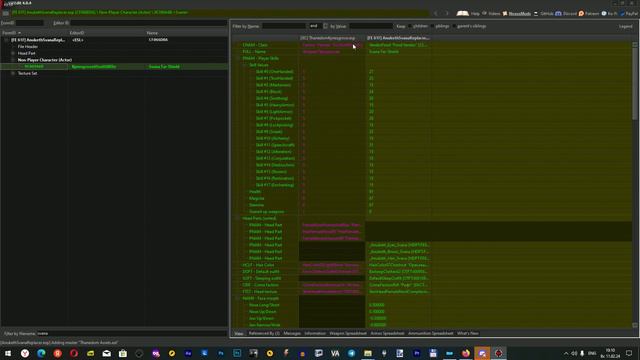Image resolution: width=640 pixels, height=360 pixels.
Task: Toggle the parent's siblings checkbox
Action: click(454, 26)
